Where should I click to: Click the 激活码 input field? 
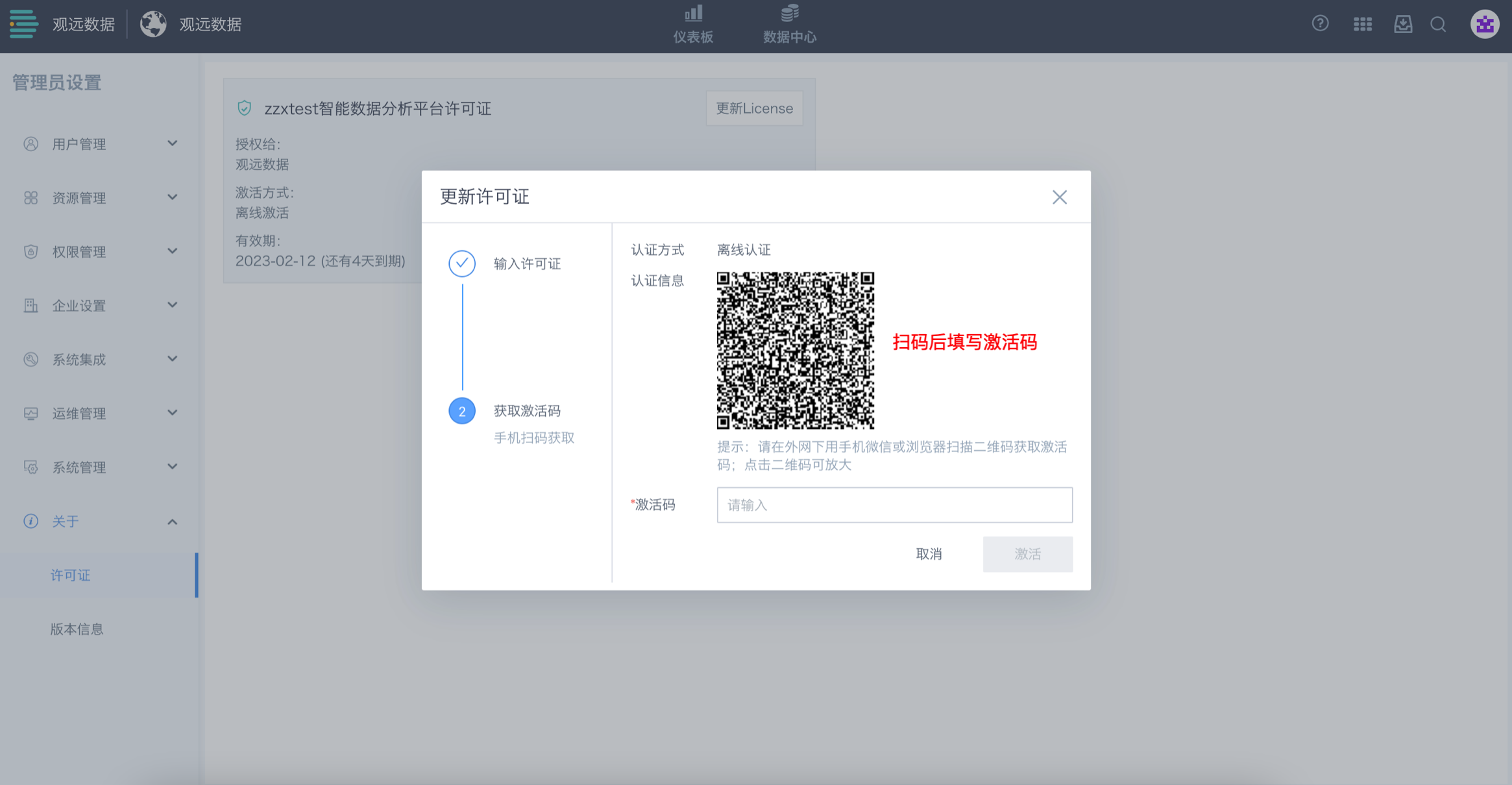[x=894, y=505]
